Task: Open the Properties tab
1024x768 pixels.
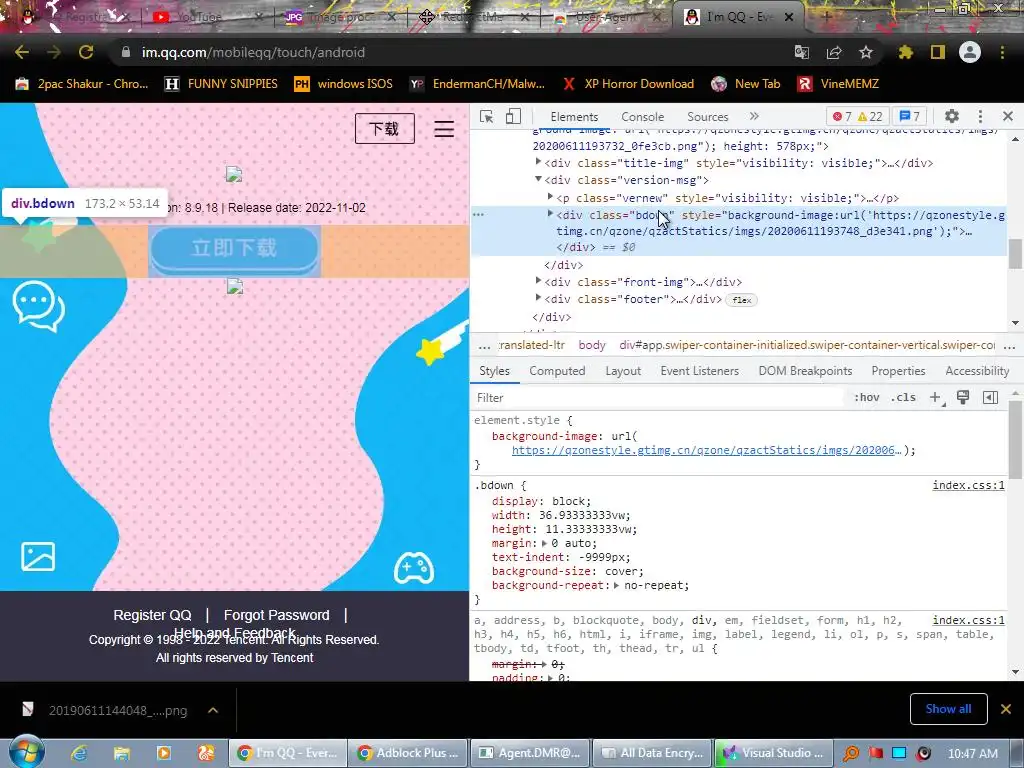Action: point(898,371)
